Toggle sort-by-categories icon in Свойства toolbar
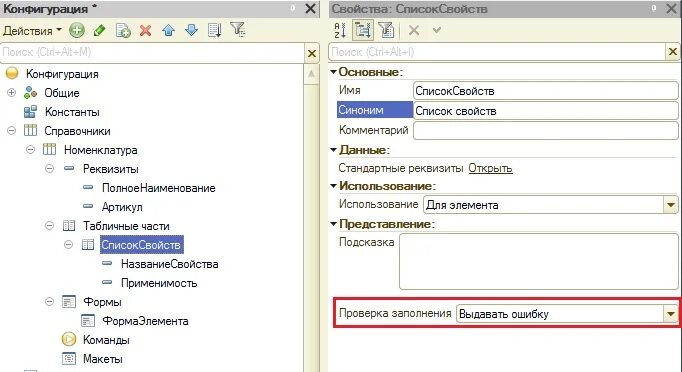The height and width of the screenshot is (372, 682). pos(363,30)
